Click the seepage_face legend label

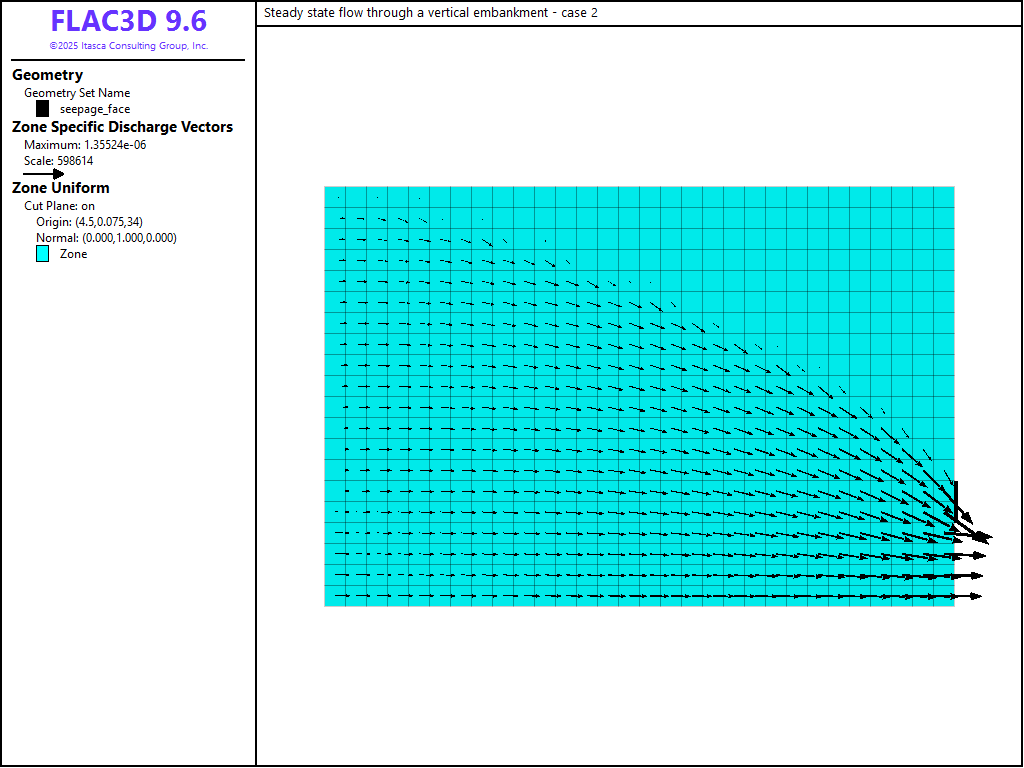(x=95, y=109)
